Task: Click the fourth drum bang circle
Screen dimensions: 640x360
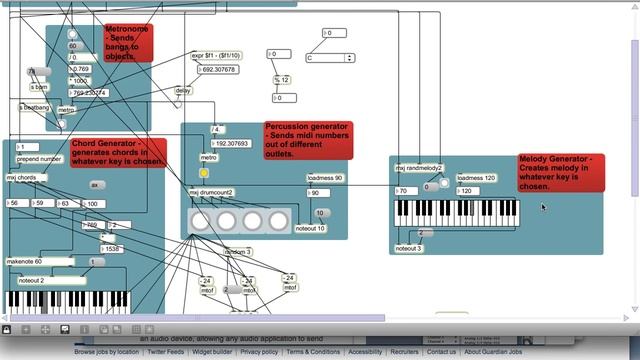Action: 278,221
